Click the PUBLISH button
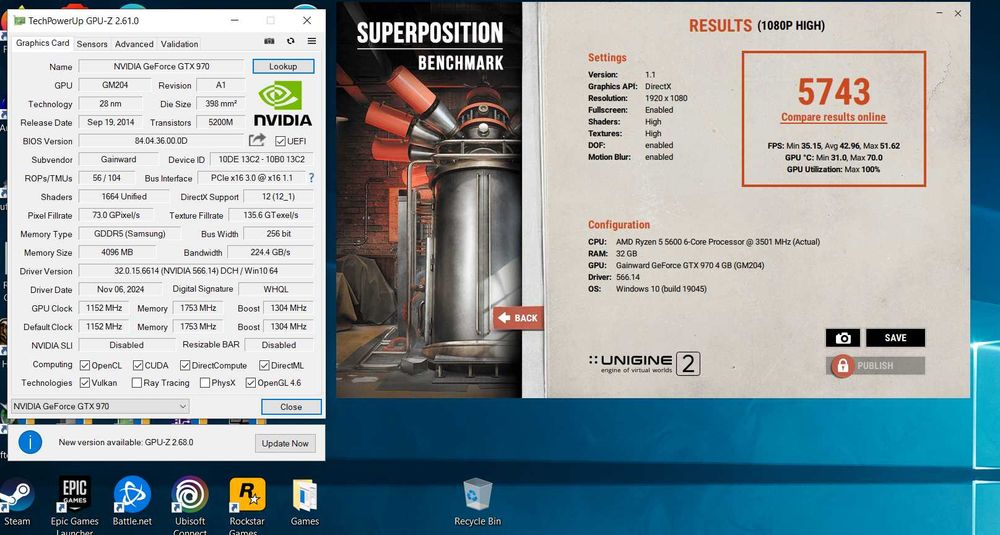The width and height of the screenshot is (1000, 535). 876,365
